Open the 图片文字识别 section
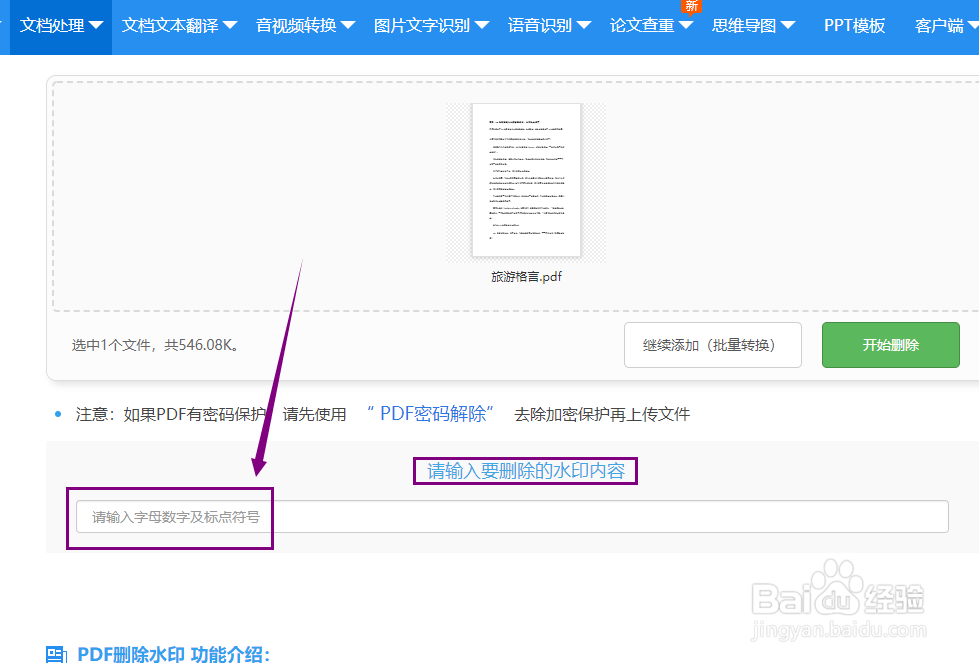 coord(423,26)
